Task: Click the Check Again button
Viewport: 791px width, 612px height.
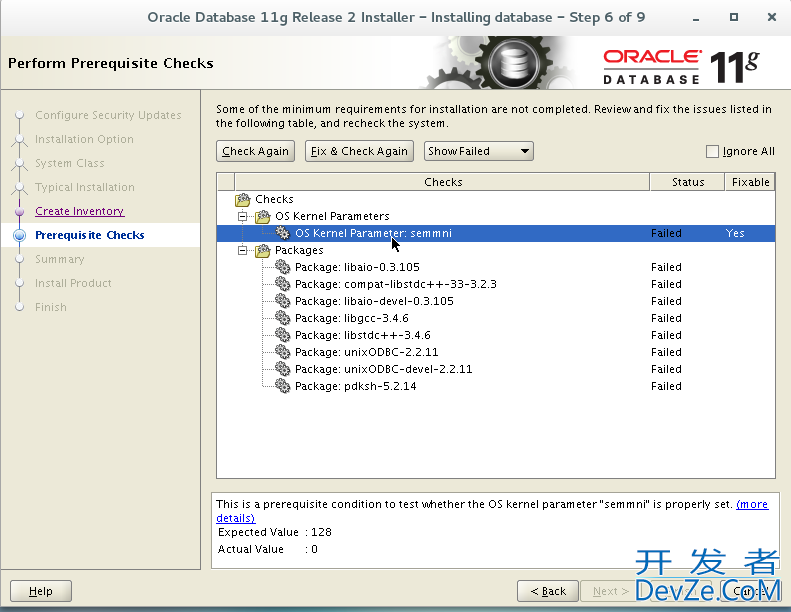Action: pyautogui.click(x=255, y=151)
